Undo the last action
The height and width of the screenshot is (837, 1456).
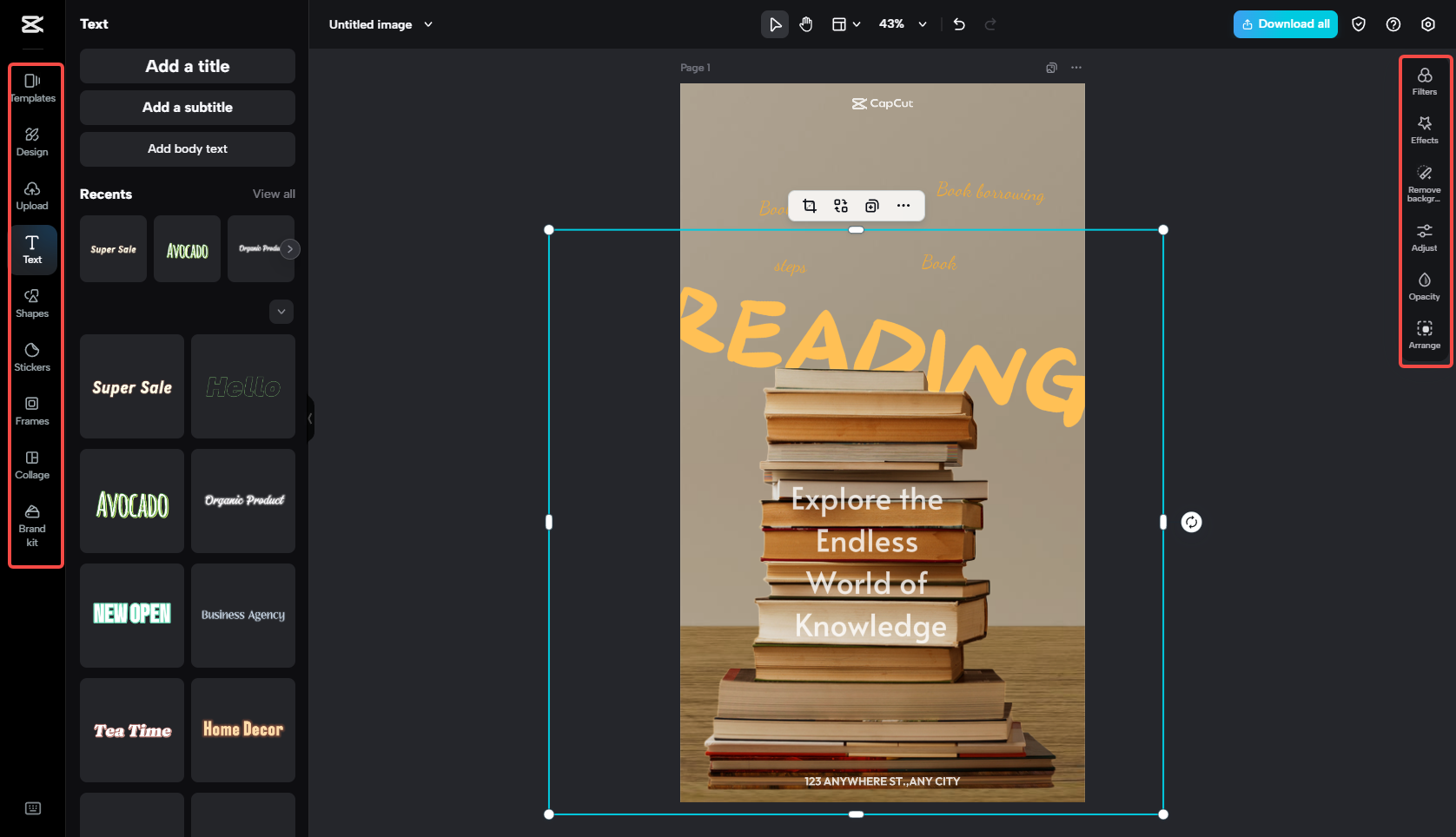coord(959,24)
